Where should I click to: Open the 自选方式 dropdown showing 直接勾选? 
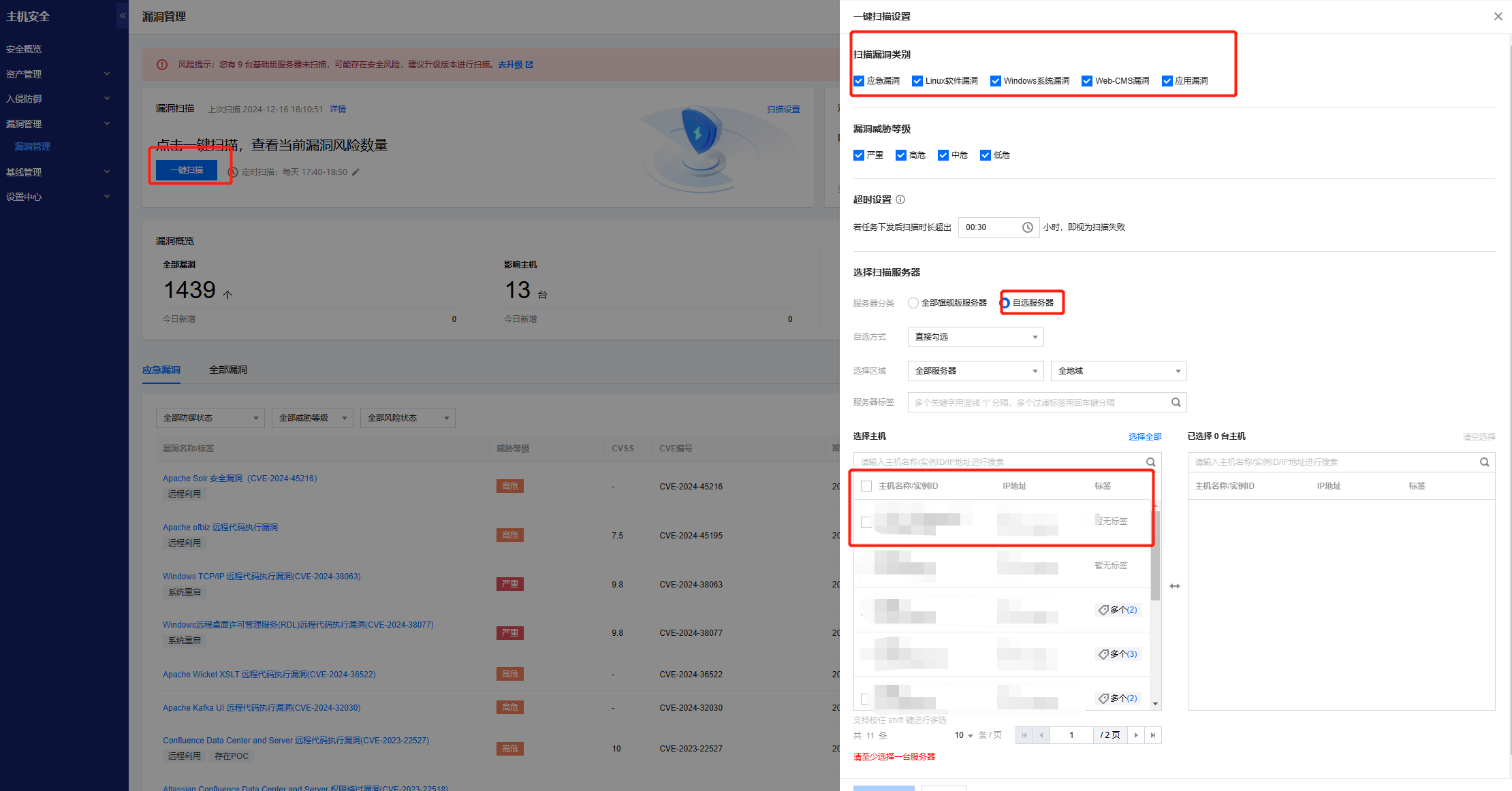(x=975, y=337)
